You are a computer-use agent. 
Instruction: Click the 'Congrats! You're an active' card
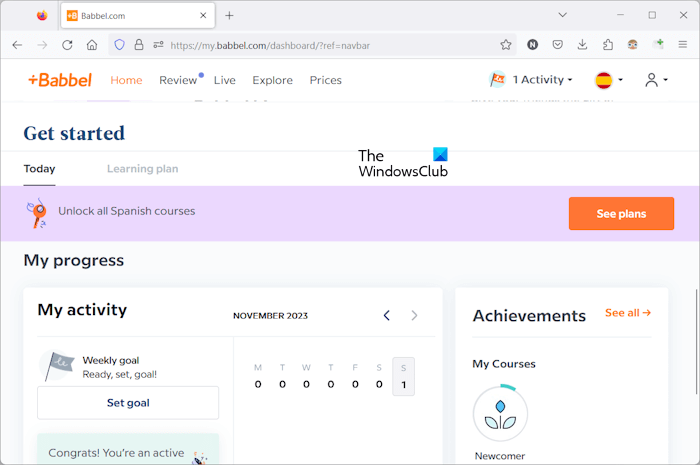[x=128, y=449]
